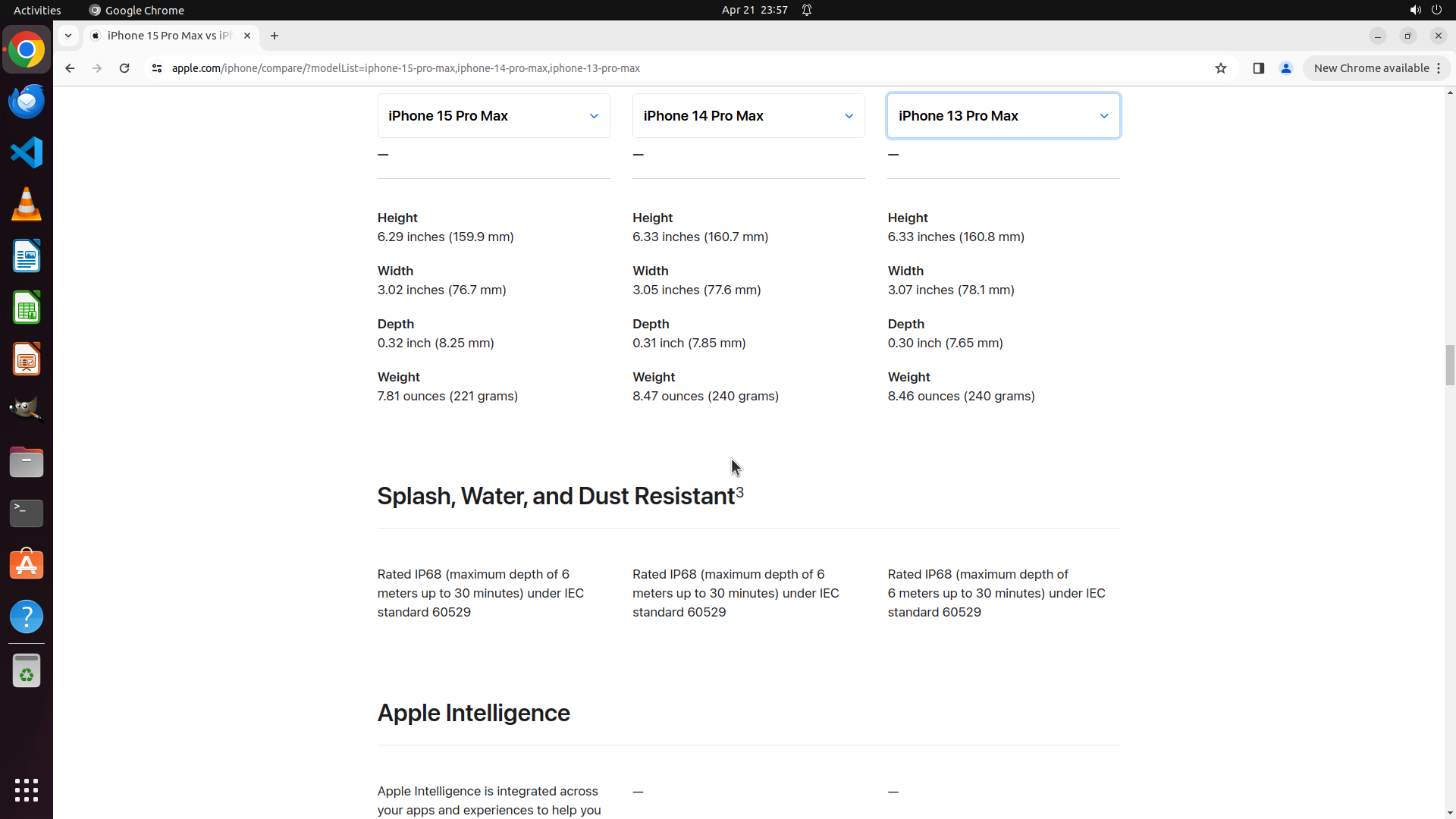1456x819 pixels.
Task: Expand the iPhone 13 Pro Max selector
Action: (1003, 116)
